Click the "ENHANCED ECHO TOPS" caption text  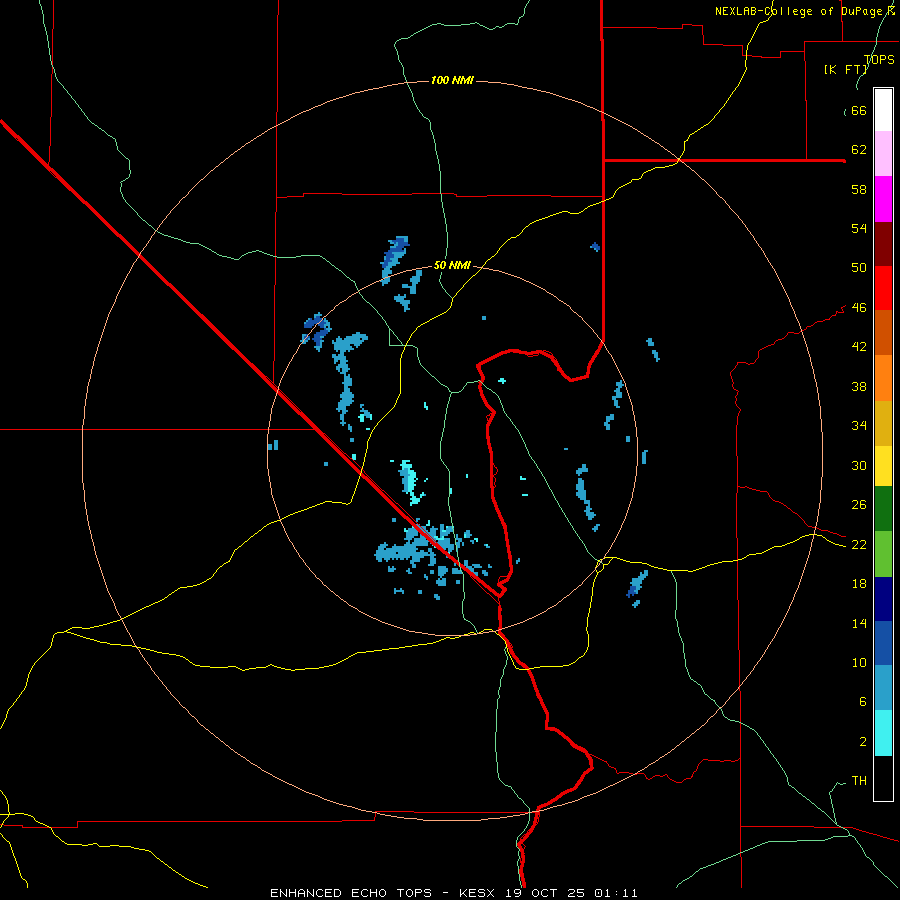(x=351, y=893)
